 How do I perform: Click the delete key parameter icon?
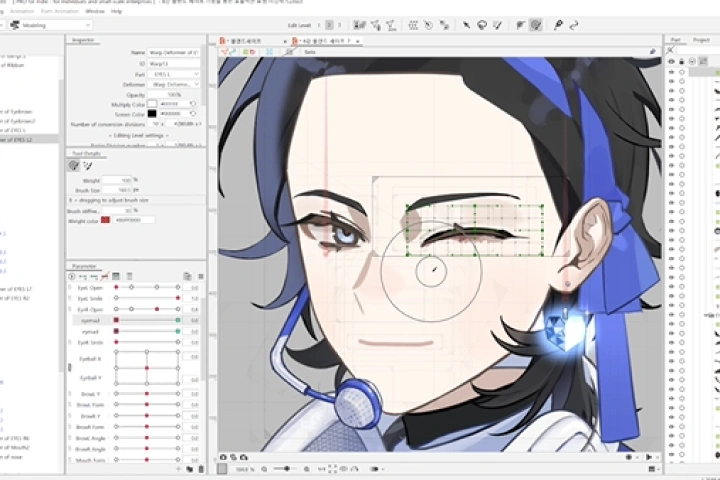click(105, 277)
